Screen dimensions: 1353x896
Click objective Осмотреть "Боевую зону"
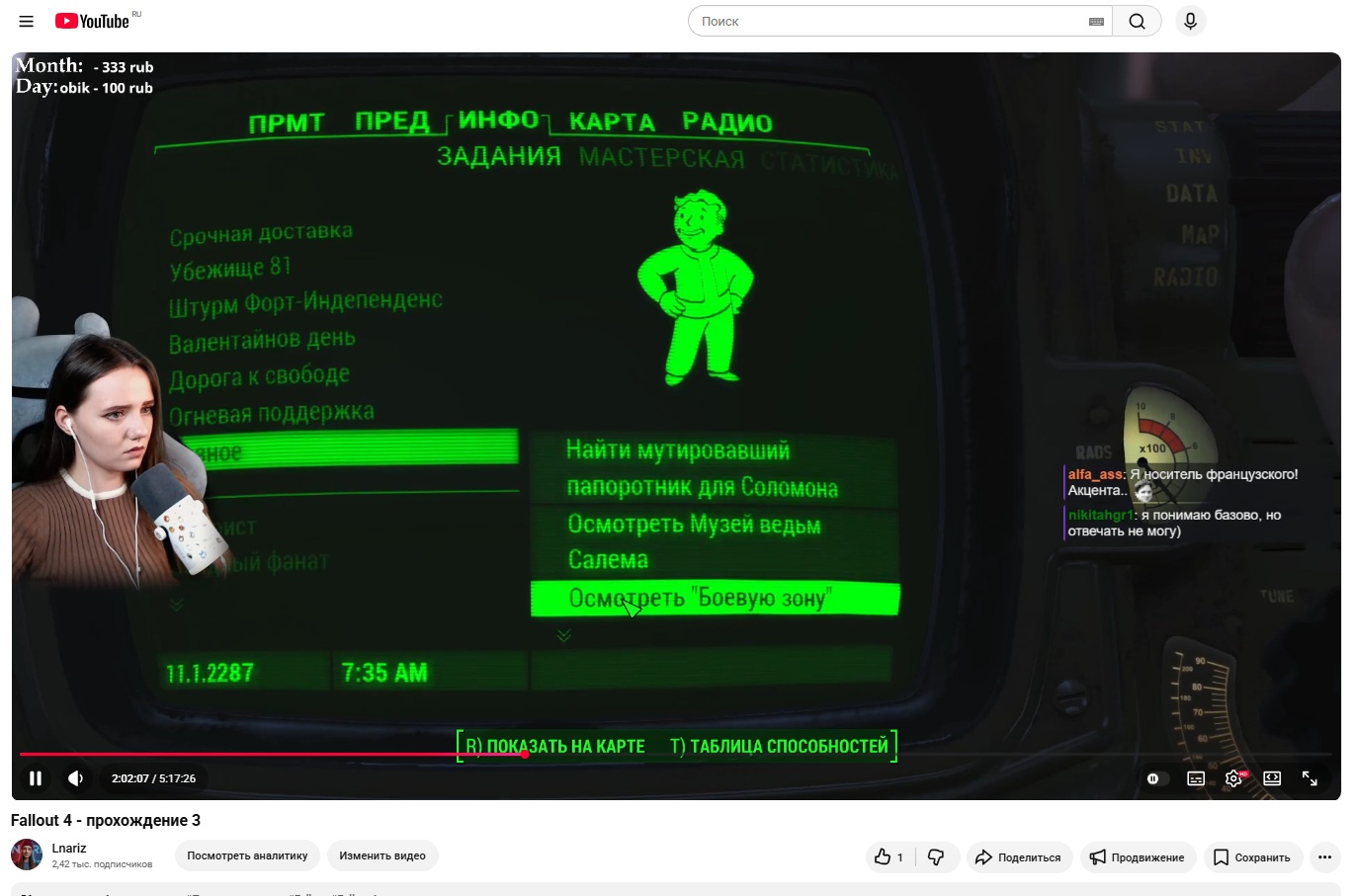[716, 598]
